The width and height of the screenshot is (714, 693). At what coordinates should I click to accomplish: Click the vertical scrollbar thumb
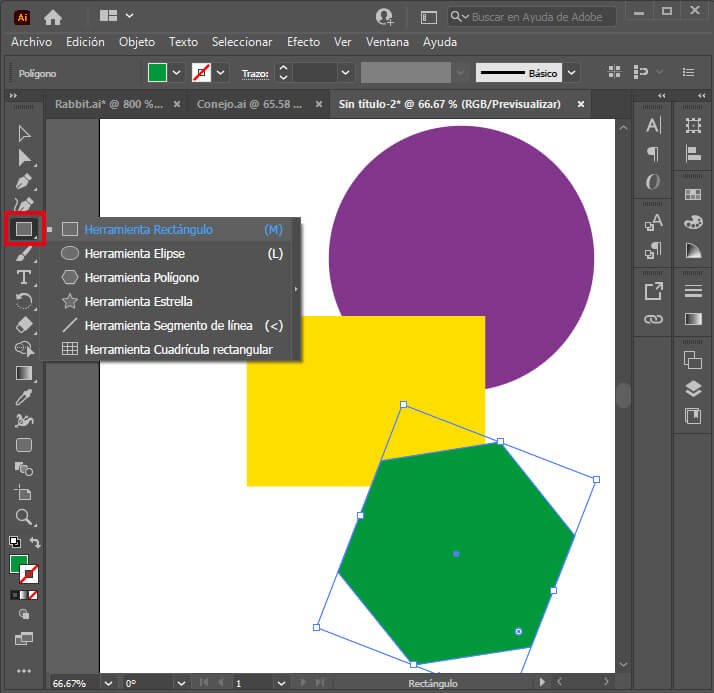(623, 395)
